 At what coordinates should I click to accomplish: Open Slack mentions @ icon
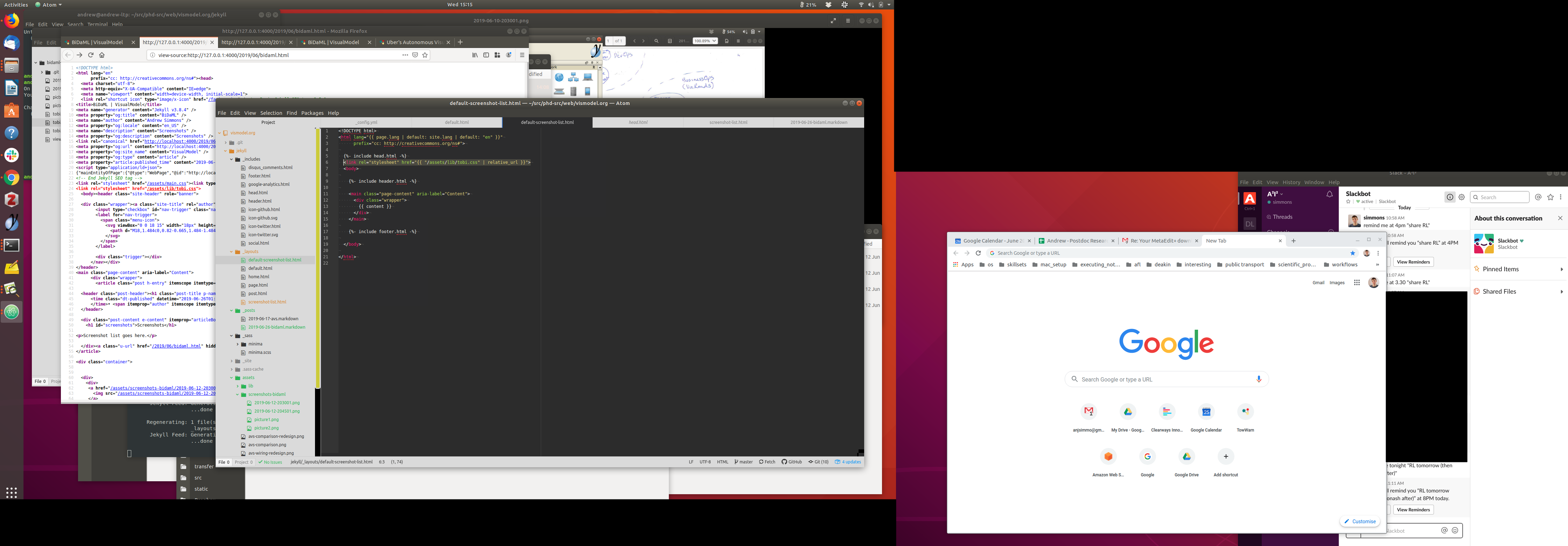(1538, 197)
